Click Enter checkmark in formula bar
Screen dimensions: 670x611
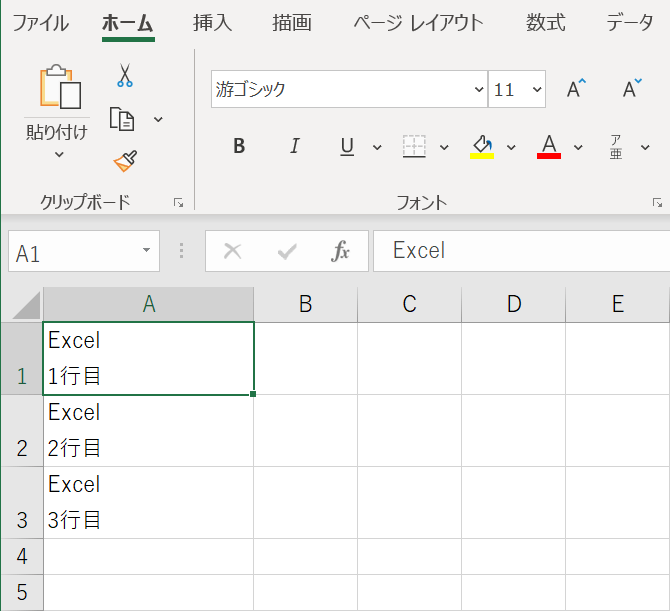(x=287, y=251)
